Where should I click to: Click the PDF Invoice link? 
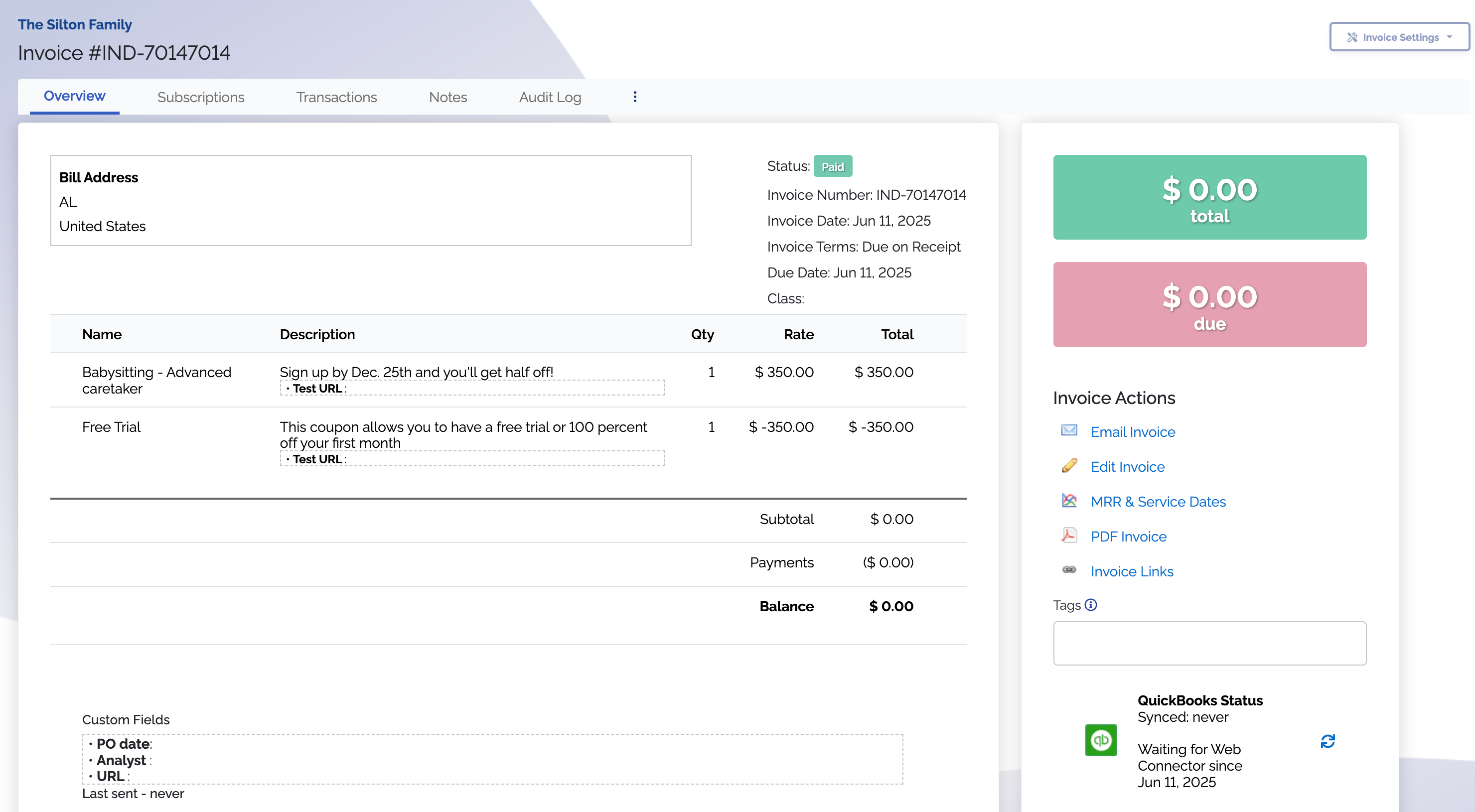(x=1128, y=537)
